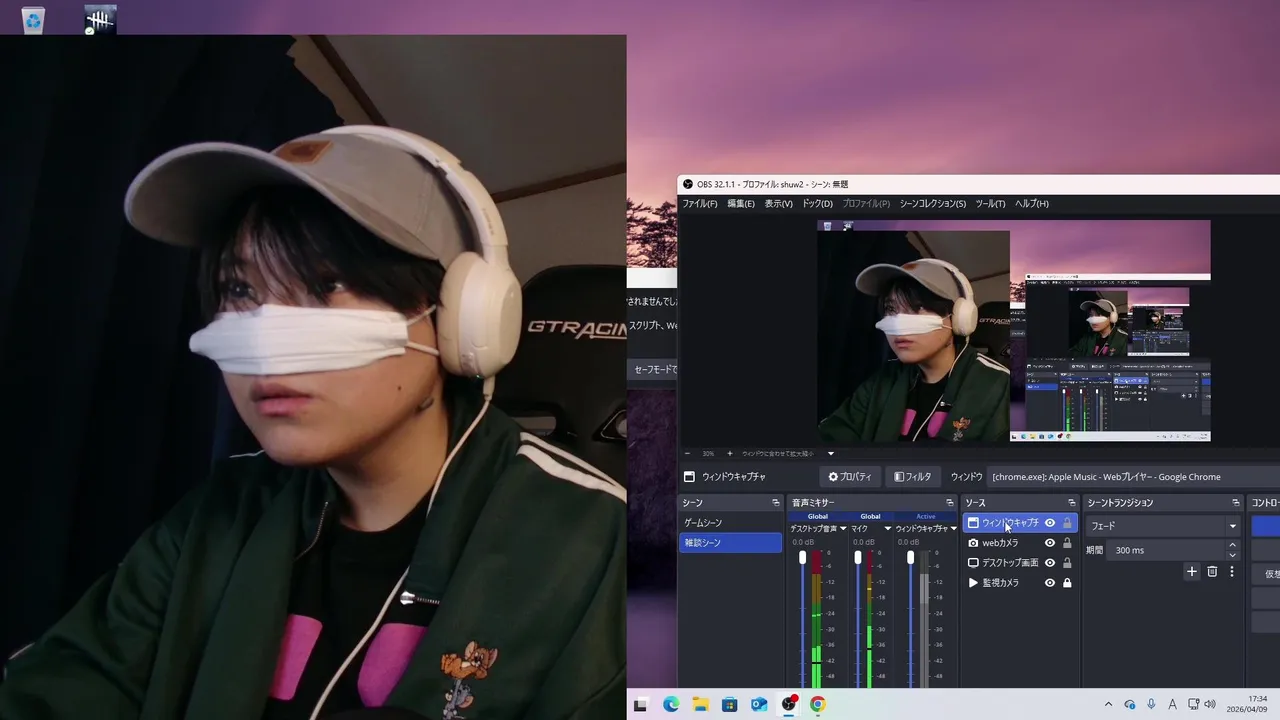Select the ウィンドウキャプチャ source row
The width and height of the screenshot is (1280, 720).
(1020, 523)
